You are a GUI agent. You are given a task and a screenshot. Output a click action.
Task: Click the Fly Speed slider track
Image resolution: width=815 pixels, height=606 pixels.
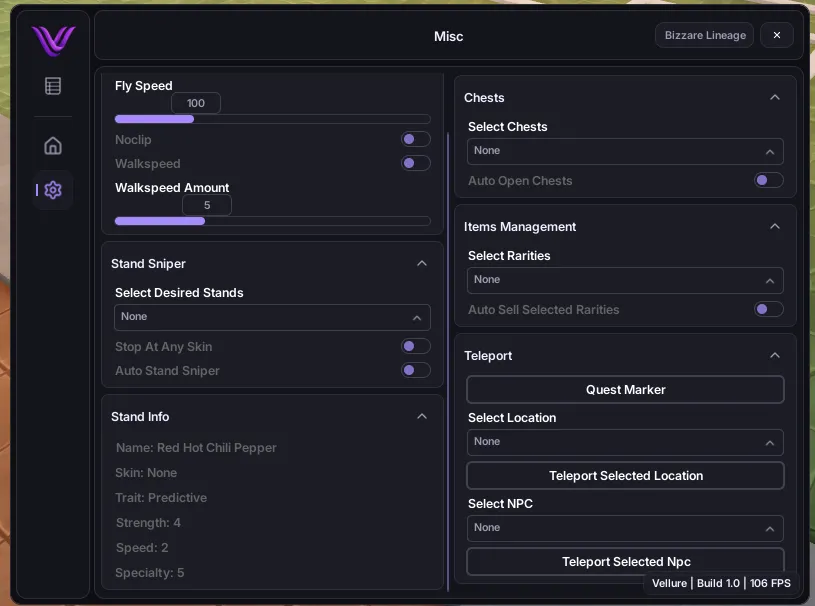point(272,119)
